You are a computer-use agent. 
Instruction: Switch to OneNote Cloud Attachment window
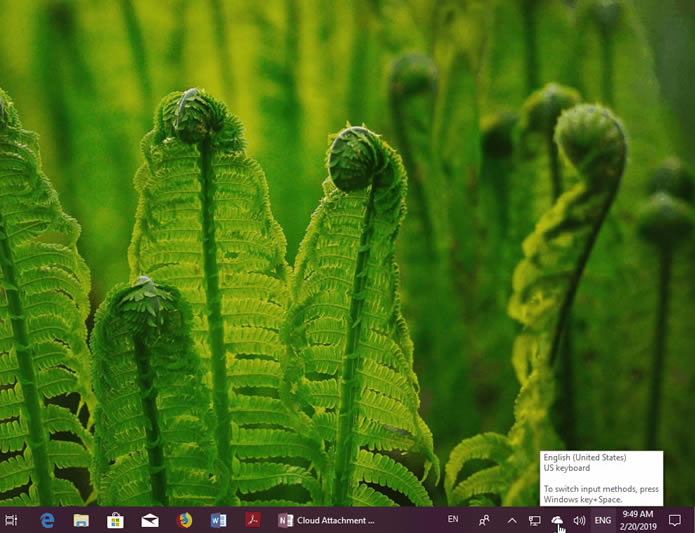(327, 520)
